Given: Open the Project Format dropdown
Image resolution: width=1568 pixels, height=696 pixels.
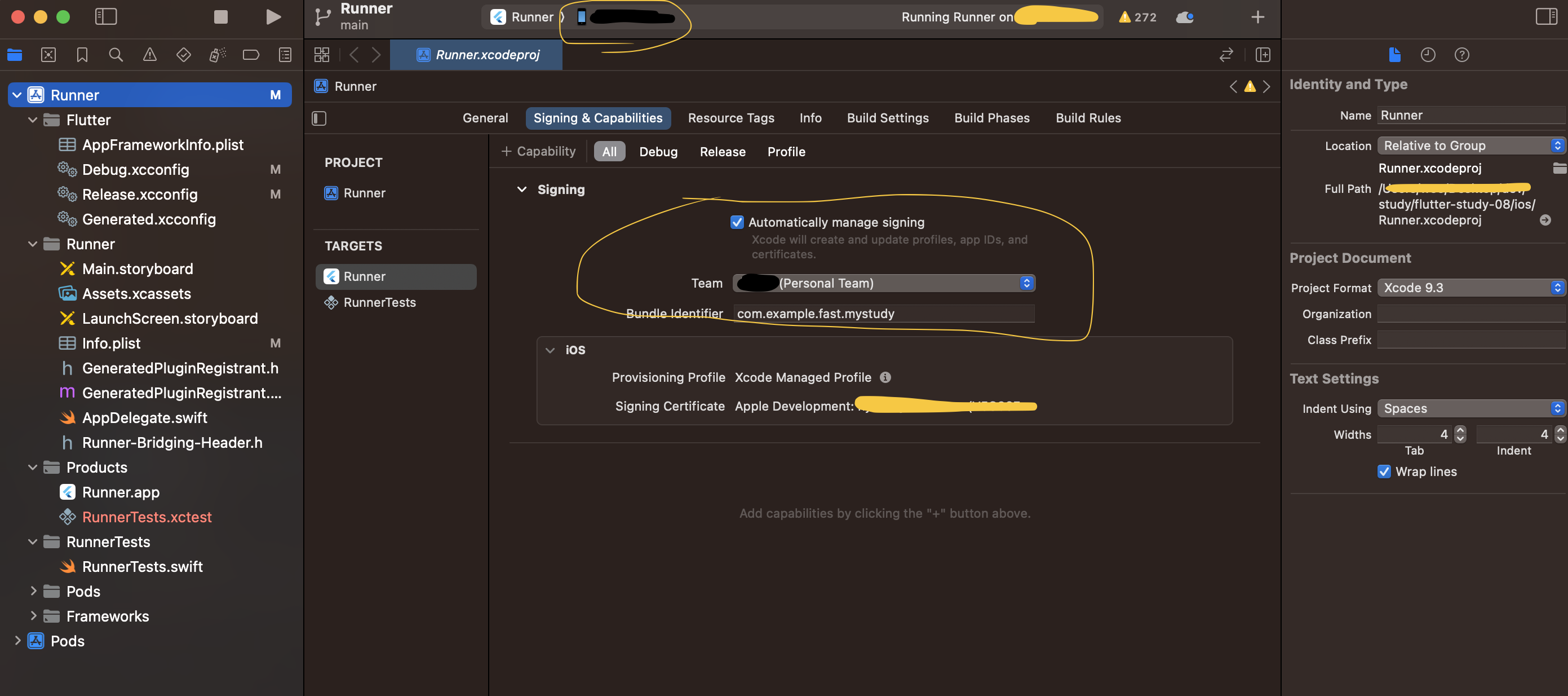Looking at the screenshot, I should [x=1470, y=288].
